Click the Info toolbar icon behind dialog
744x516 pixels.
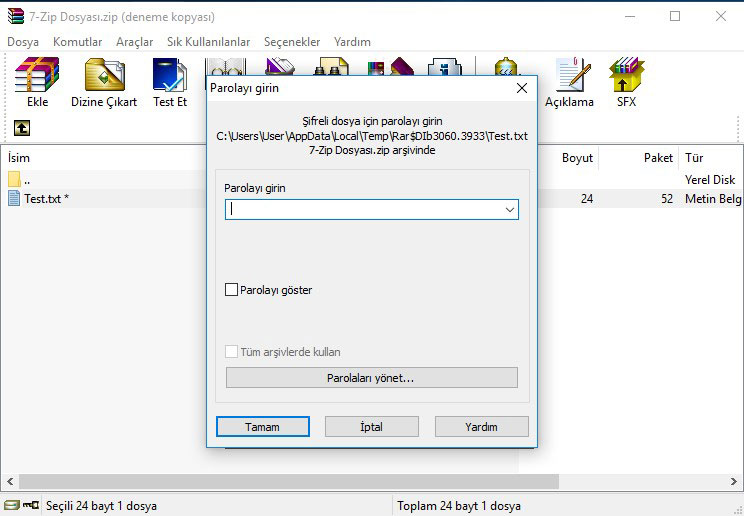pyautogui.click(x=445, y=66)
